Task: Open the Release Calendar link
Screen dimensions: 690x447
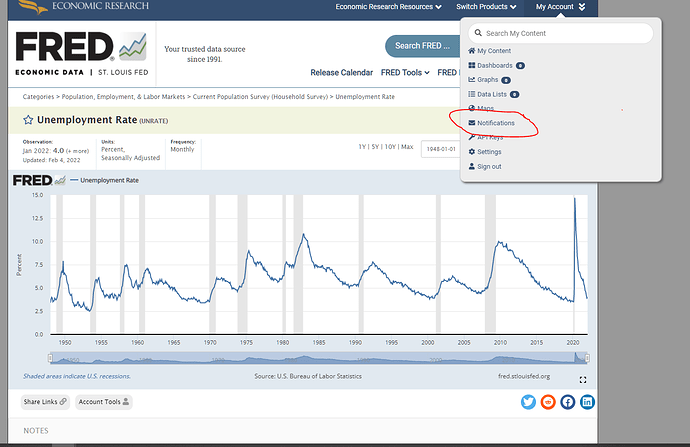Action: pyautogui.click(x=339, y=72)
